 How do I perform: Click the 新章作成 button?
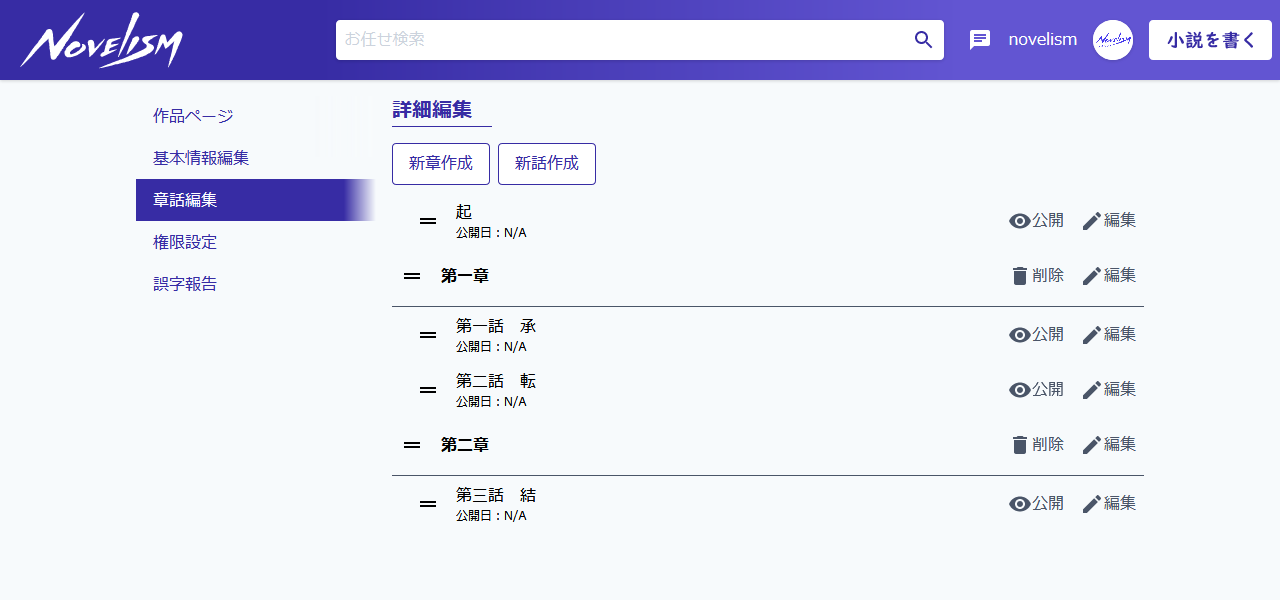click(x=441, y=164)
